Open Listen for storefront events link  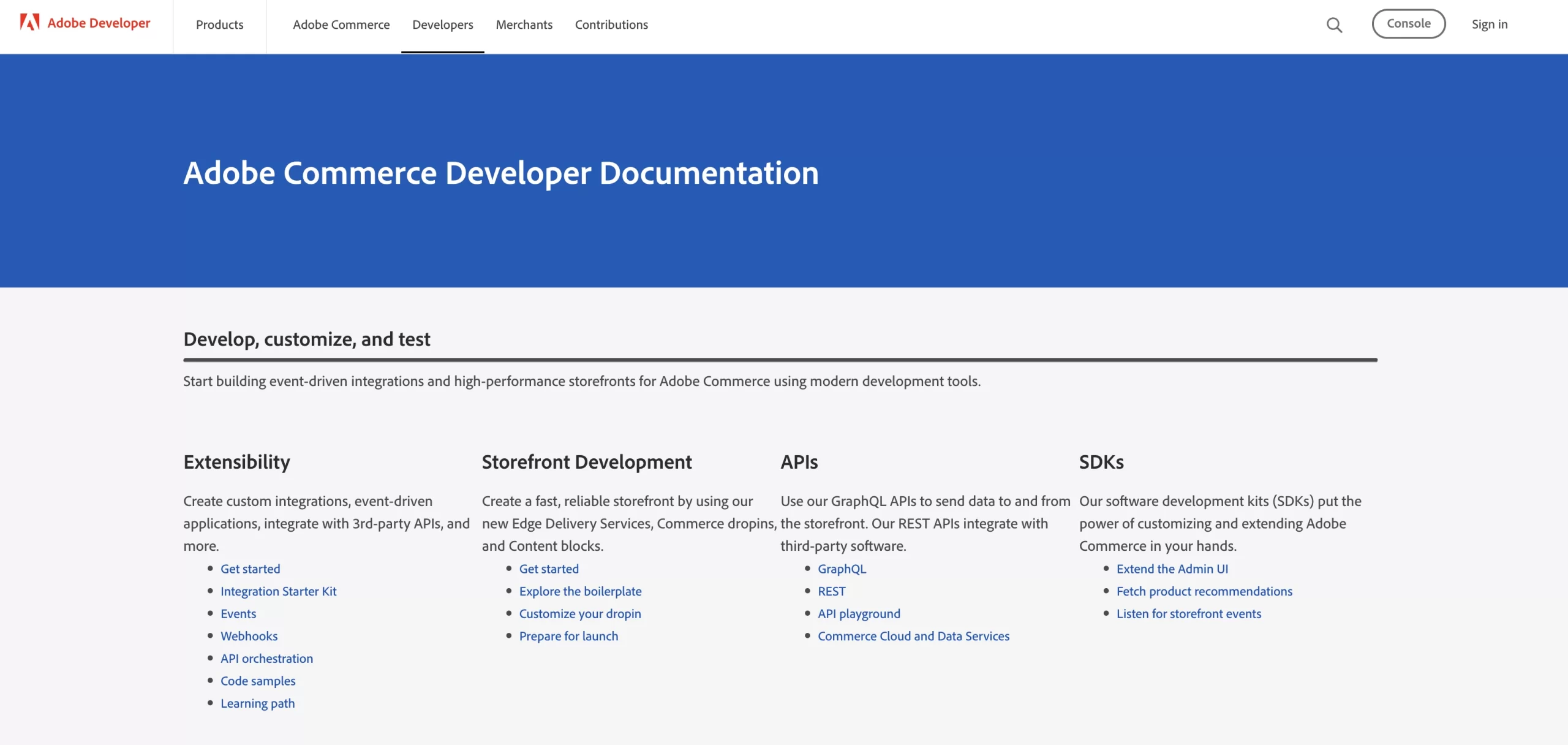[1188, 613]
